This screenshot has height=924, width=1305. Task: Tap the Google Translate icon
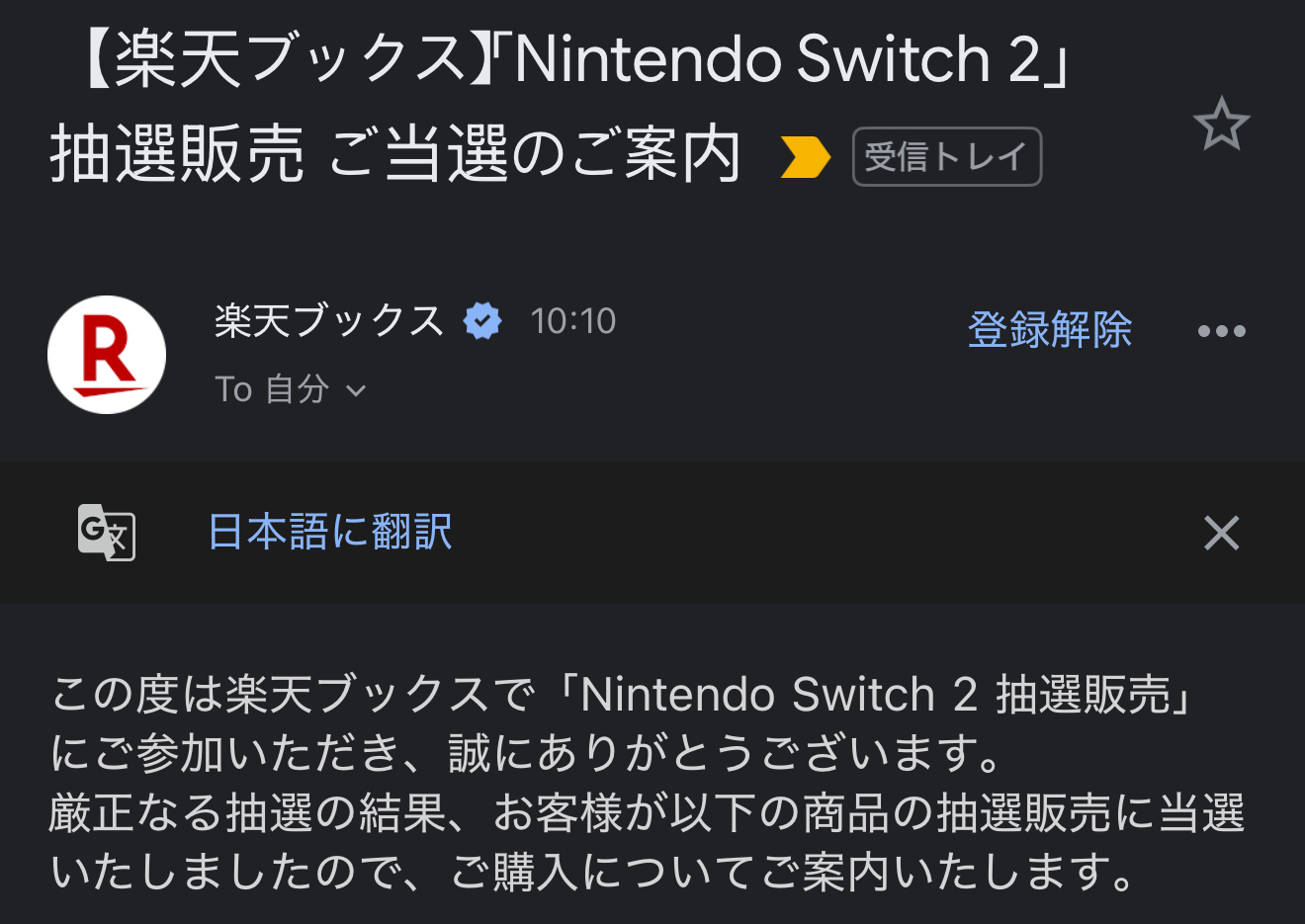pos(106,533)
